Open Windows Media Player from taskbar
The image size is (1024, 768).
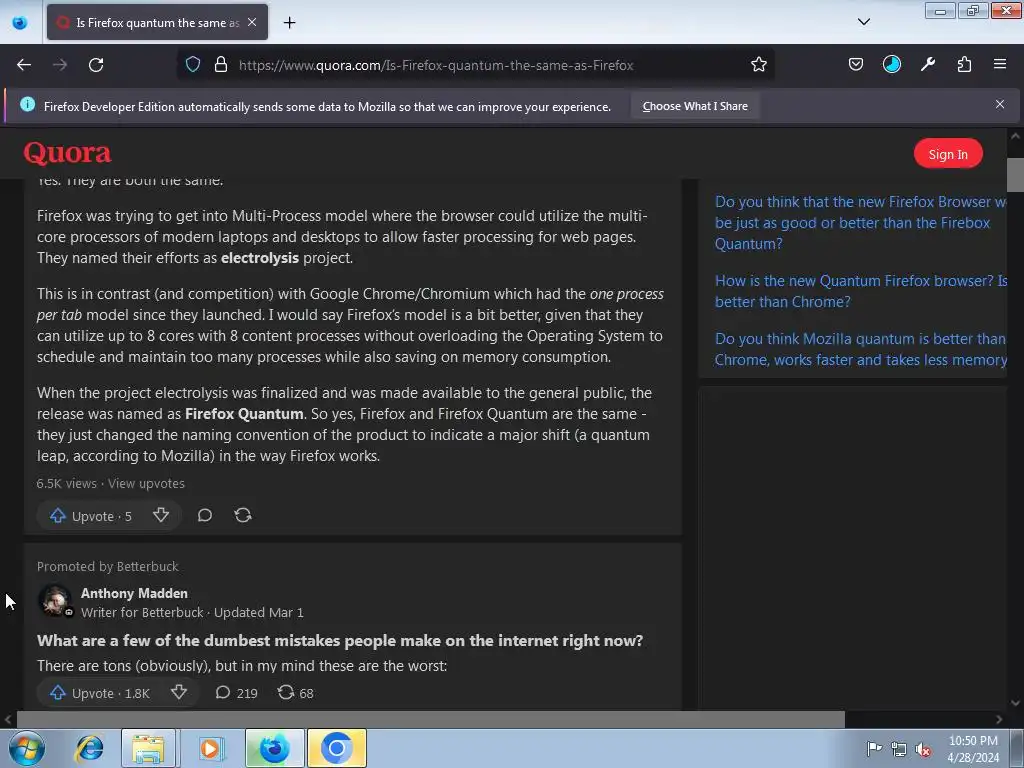click(210, 748)
